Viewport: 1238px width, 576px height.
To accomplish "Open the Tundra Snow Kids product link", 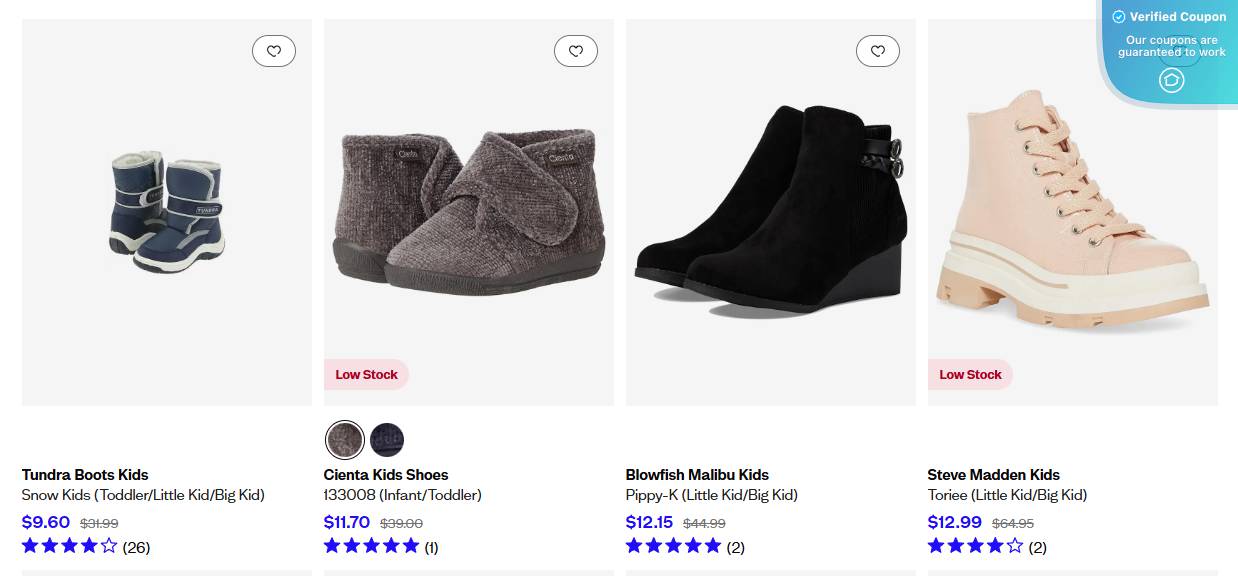I will tap(143, 495).
